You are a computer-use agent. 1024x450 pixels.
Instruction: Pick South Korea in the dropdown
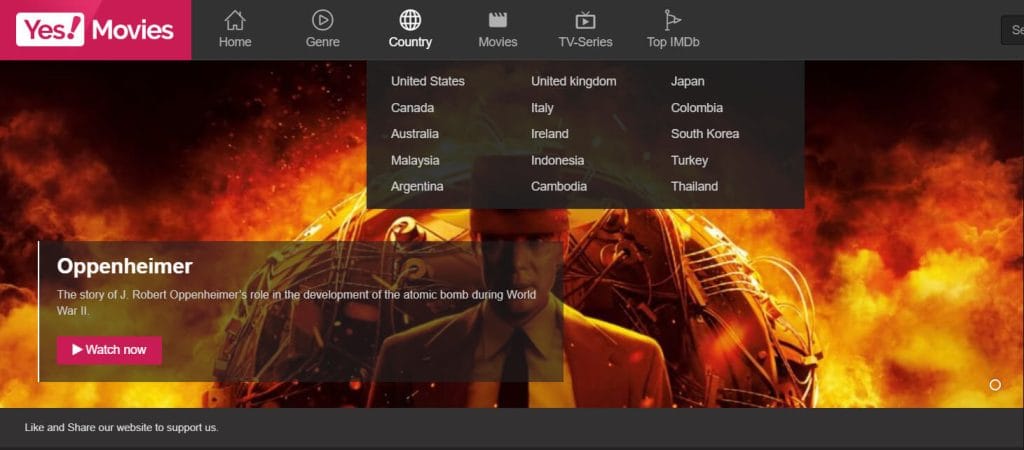coord(705,134)
